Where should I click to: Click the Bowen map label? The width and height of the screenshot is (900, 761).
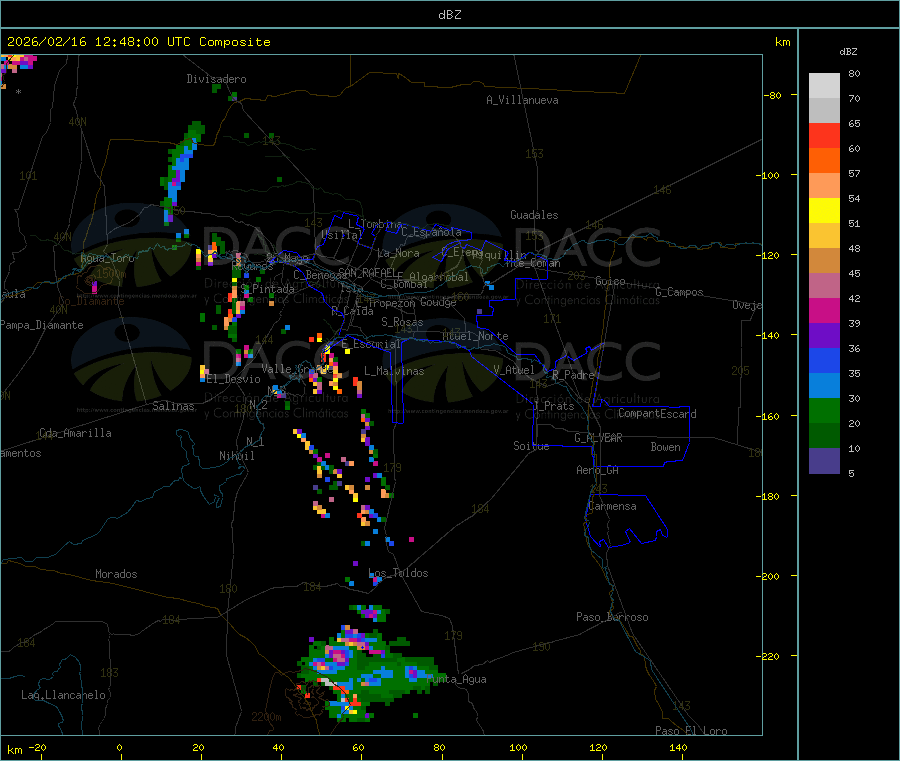coord(665,447)
